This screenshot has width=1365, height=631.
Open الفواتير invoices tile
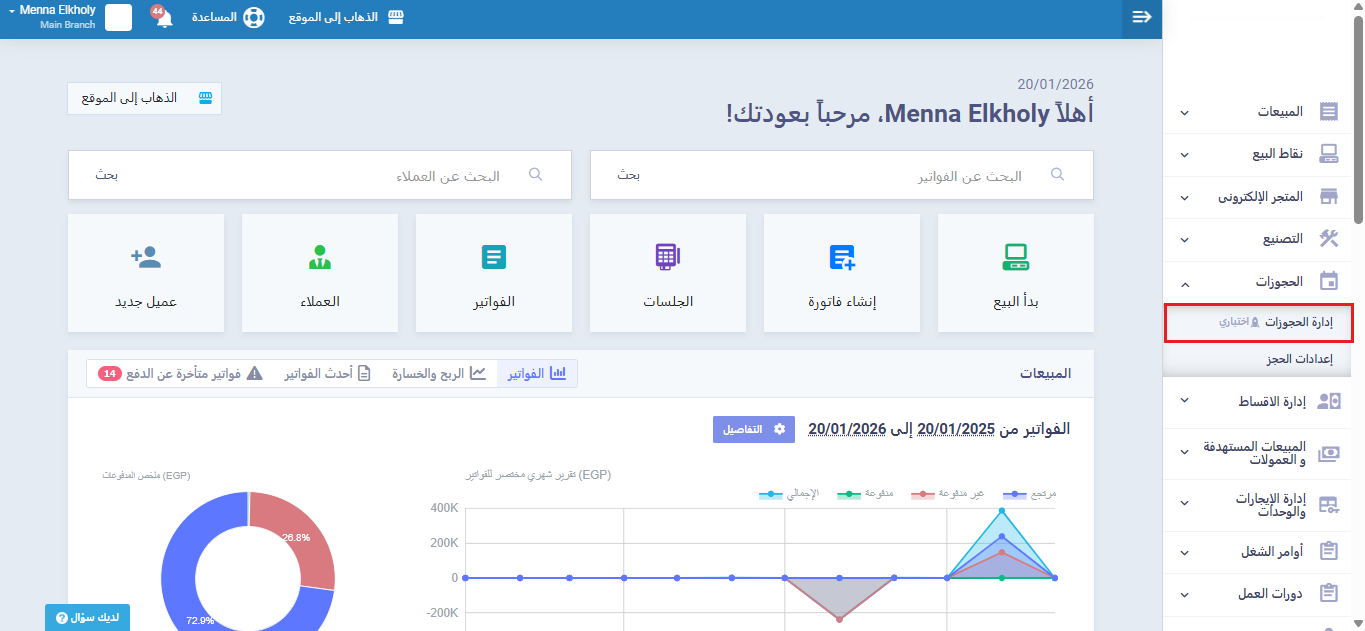click(x=493, y=272)
